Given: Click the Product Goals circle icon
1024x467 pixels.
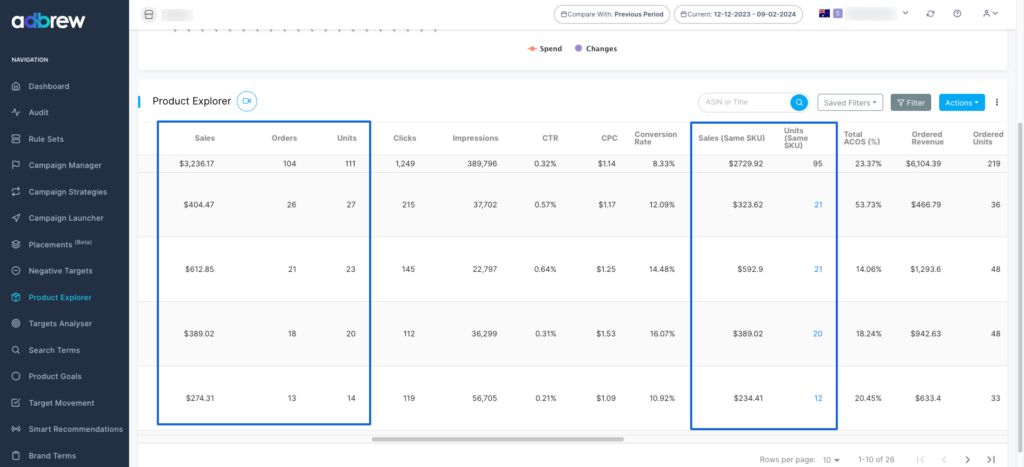Looking at the screenshot, I should pyautogui.click(x=16, y=376).
